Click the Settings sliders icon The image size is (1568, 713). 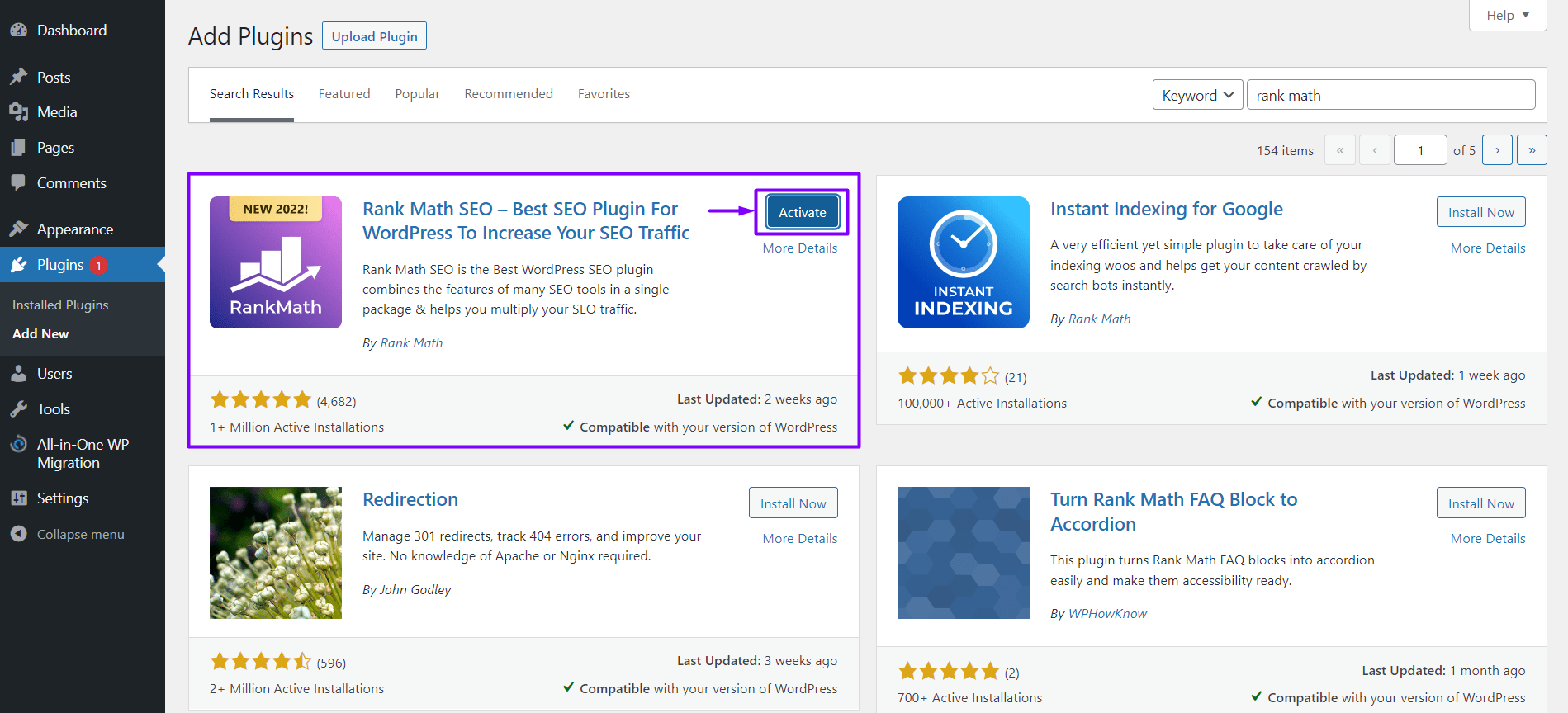click(18, 498)
